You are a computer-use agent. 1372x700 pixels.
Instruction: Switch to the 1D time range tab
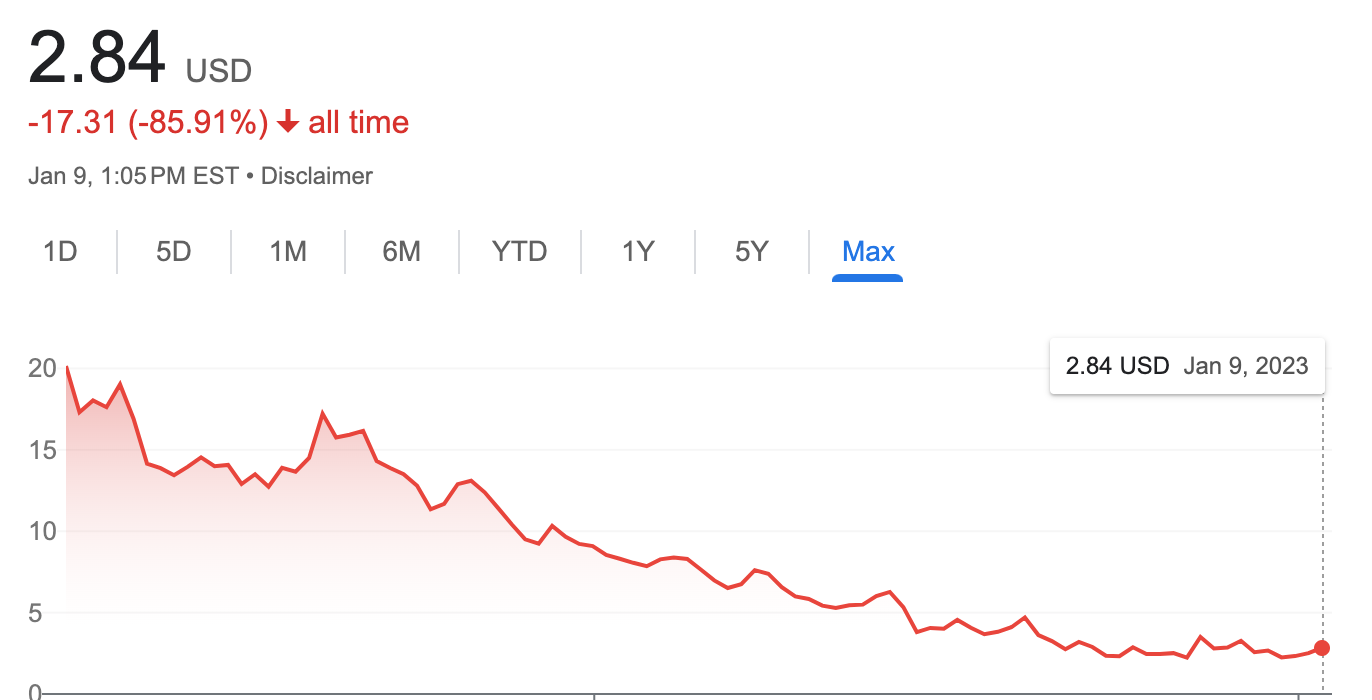pos(60,251)
